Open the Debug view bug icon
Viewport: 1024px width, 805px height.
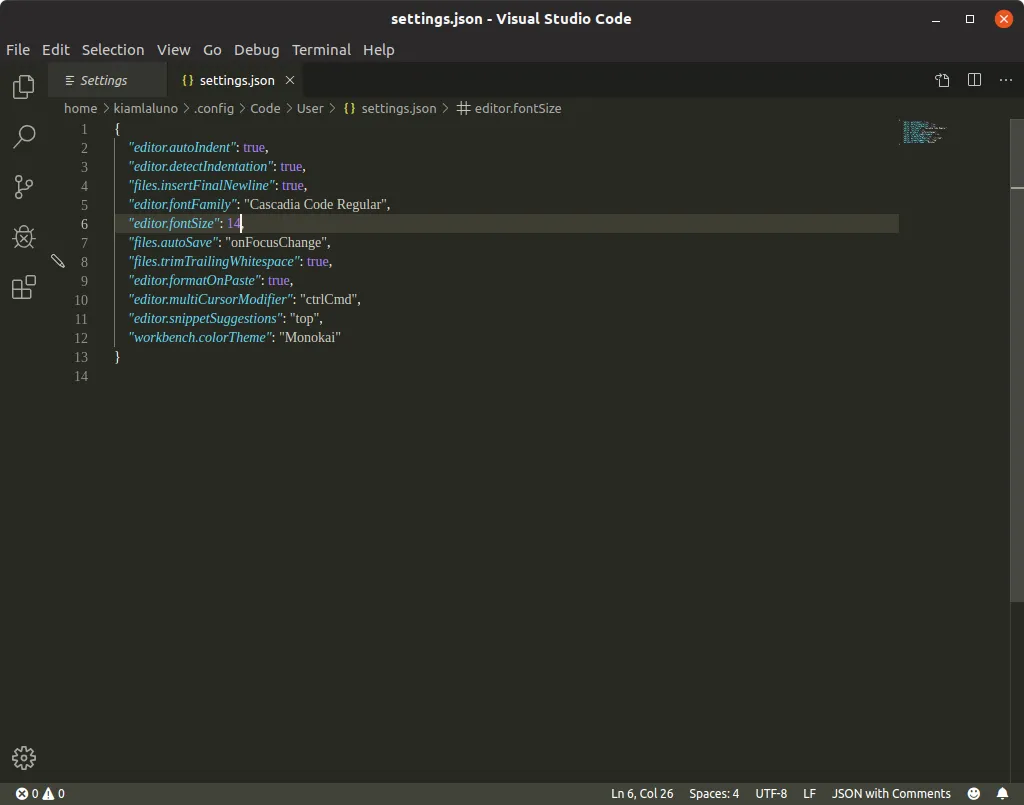(x=24, y=237)
